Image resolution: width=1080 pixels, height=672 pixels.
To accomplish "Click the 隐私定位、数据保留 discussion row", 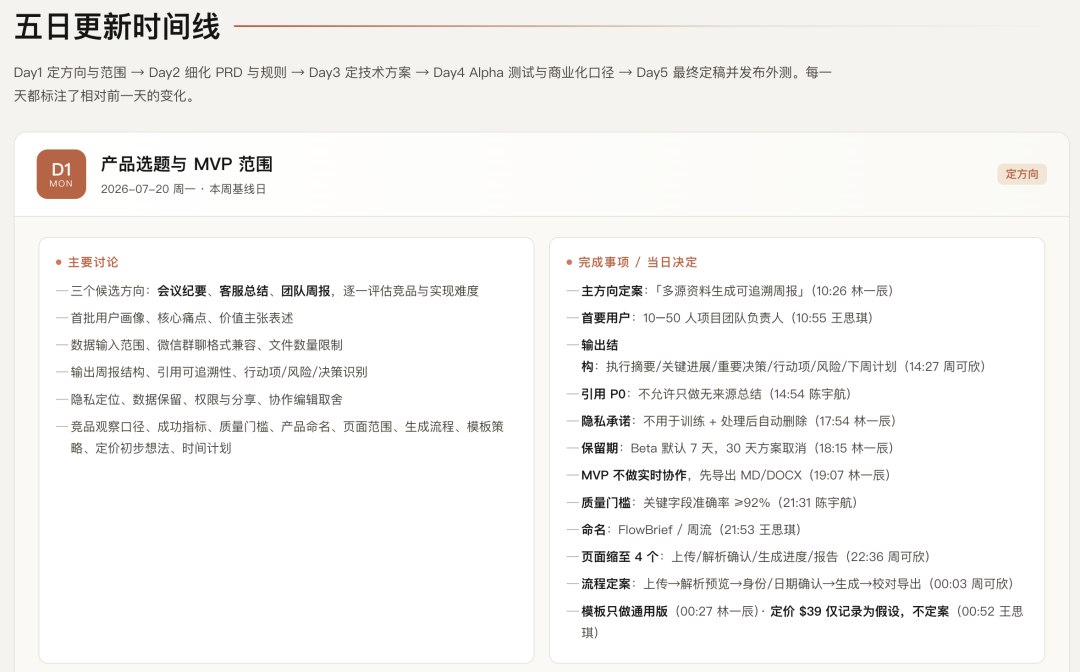I will click(x=200, y=399).
